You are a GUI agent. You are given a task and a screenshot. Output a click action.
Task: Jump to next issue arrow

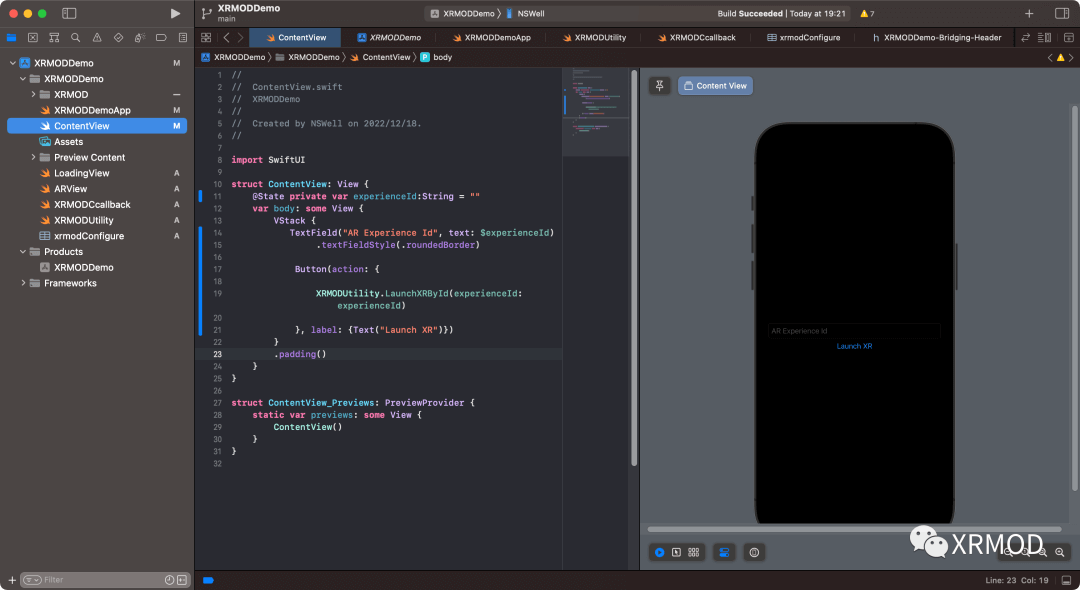click(1071, 58)
